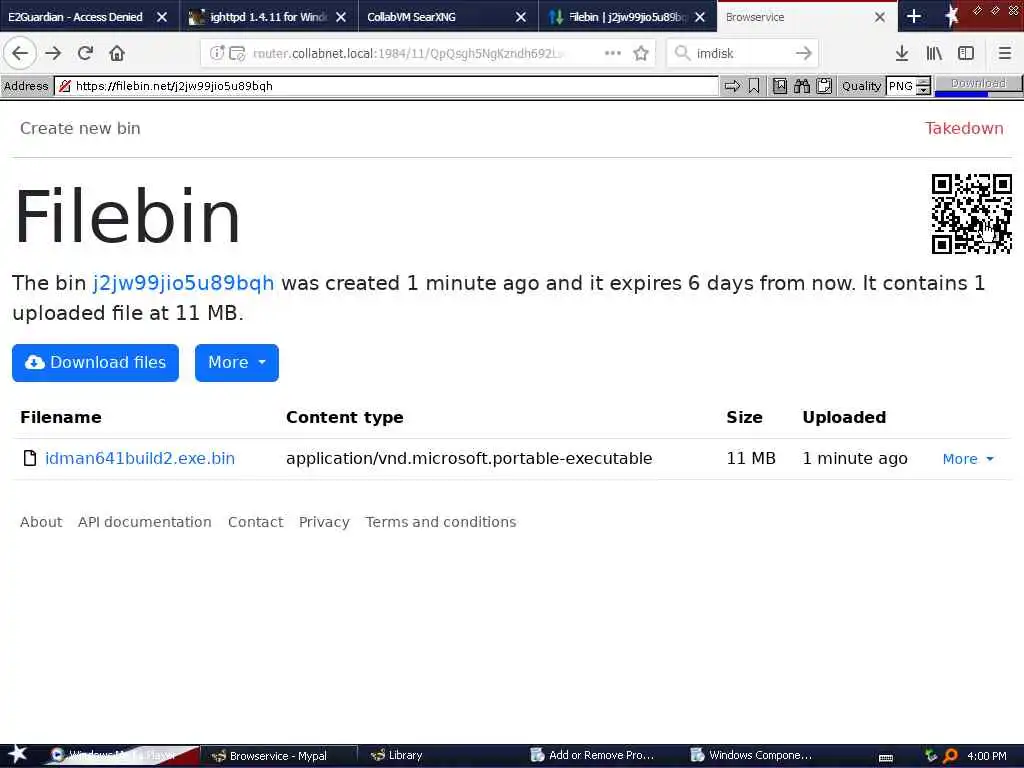Click the Filebin QR code image
1024x768 pixels.
point(972,214)
